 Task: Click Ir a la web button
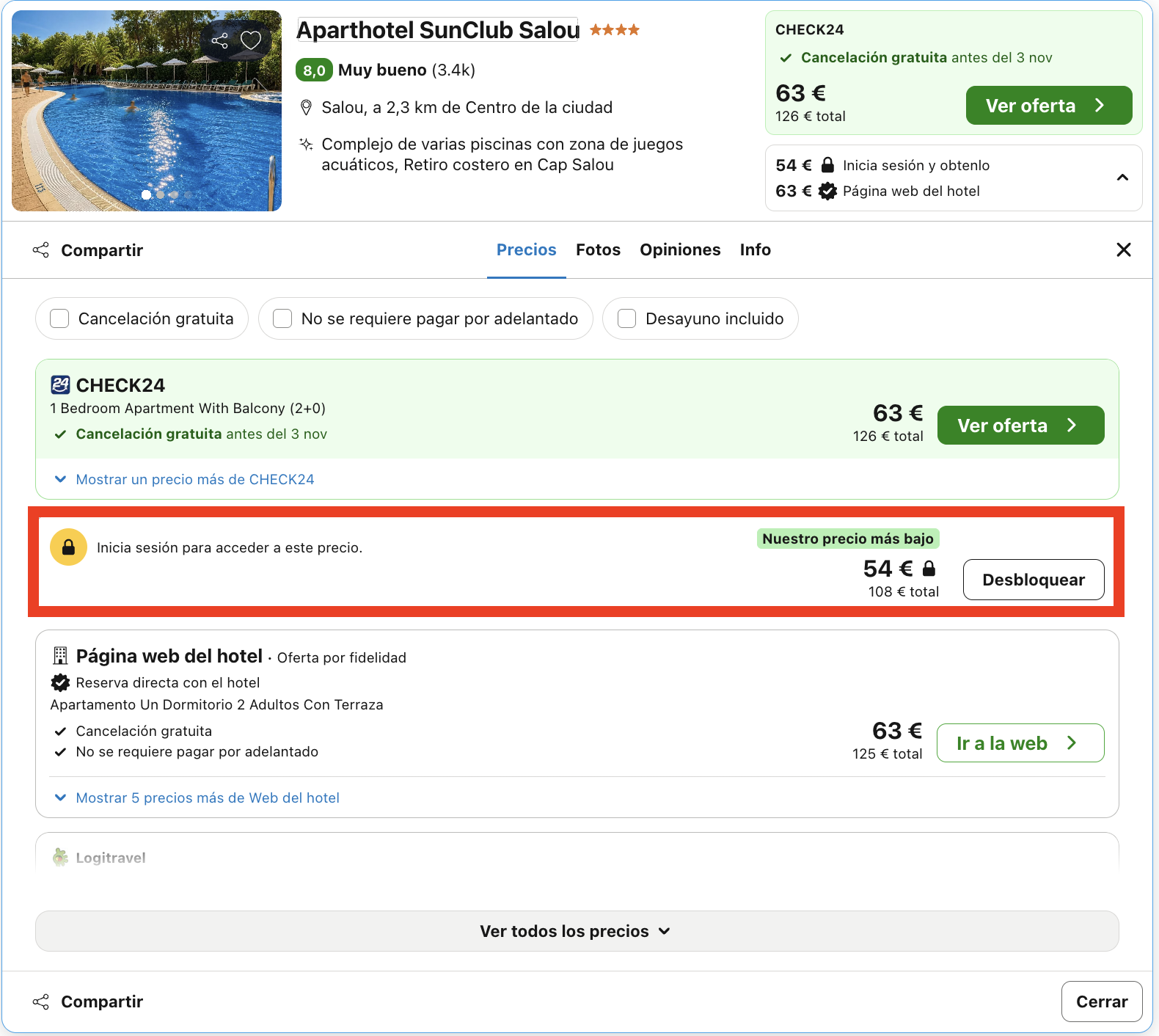click(1020, 743)
